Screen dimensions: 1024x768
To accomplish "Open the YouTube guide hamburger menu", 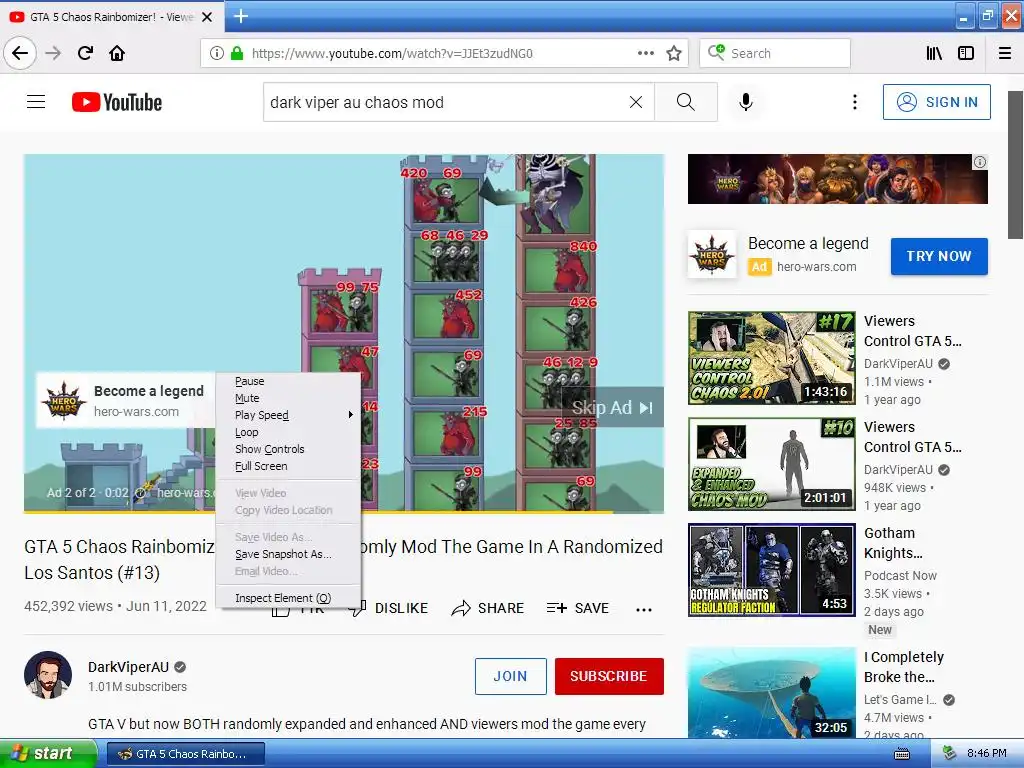I will 36,102.
